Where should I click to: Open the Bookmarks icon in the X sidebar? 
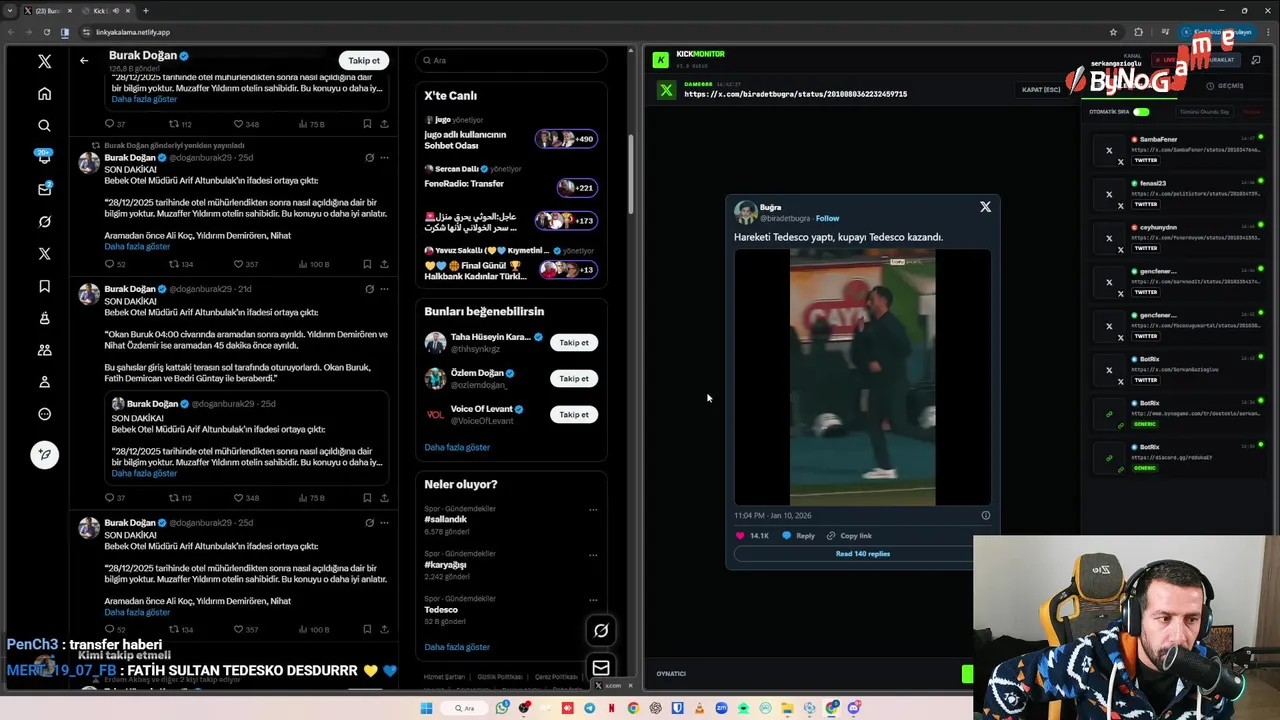point(44,286)
